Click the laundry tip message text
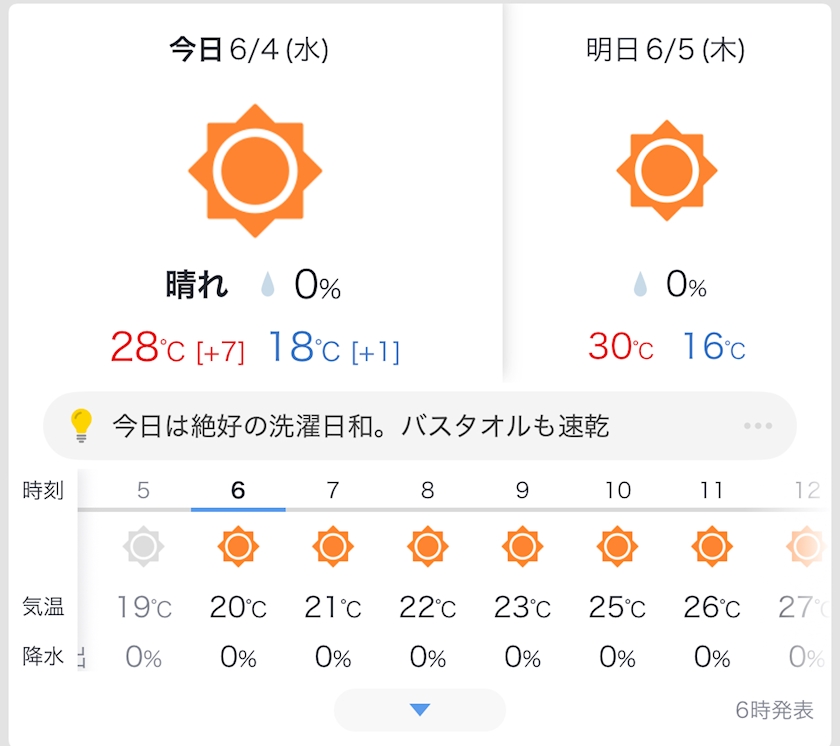840x746 pixels. click(361, 426)
